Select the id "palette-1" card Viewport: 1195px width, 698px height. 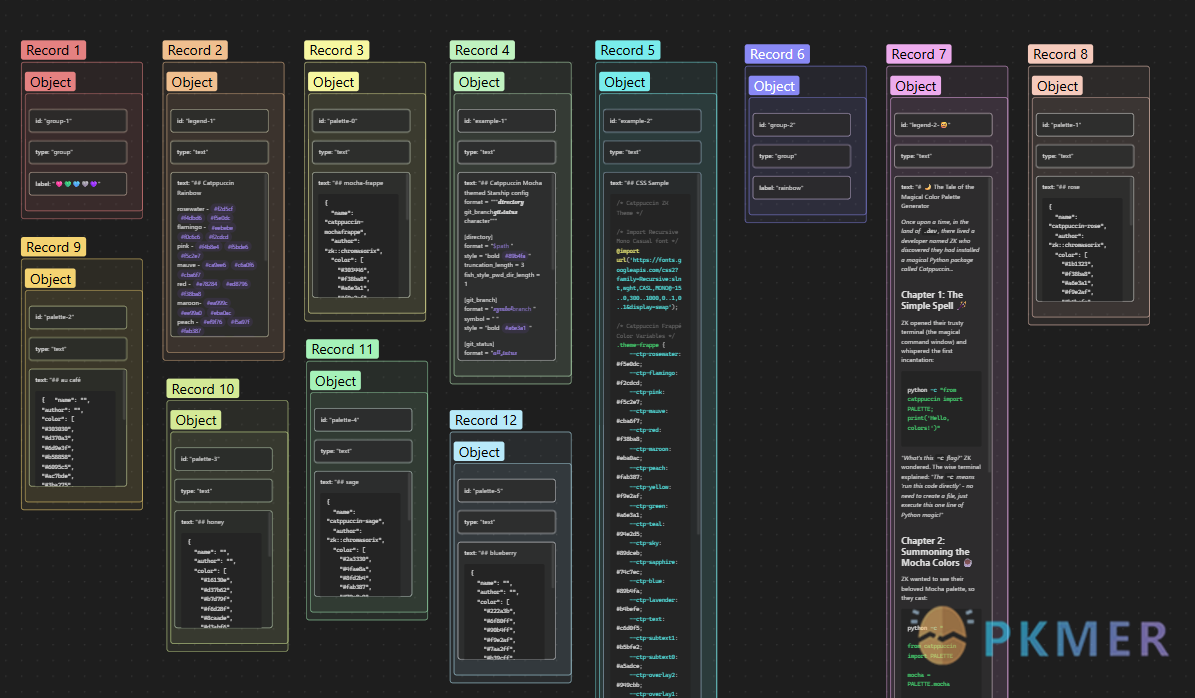coord(1085,124)
